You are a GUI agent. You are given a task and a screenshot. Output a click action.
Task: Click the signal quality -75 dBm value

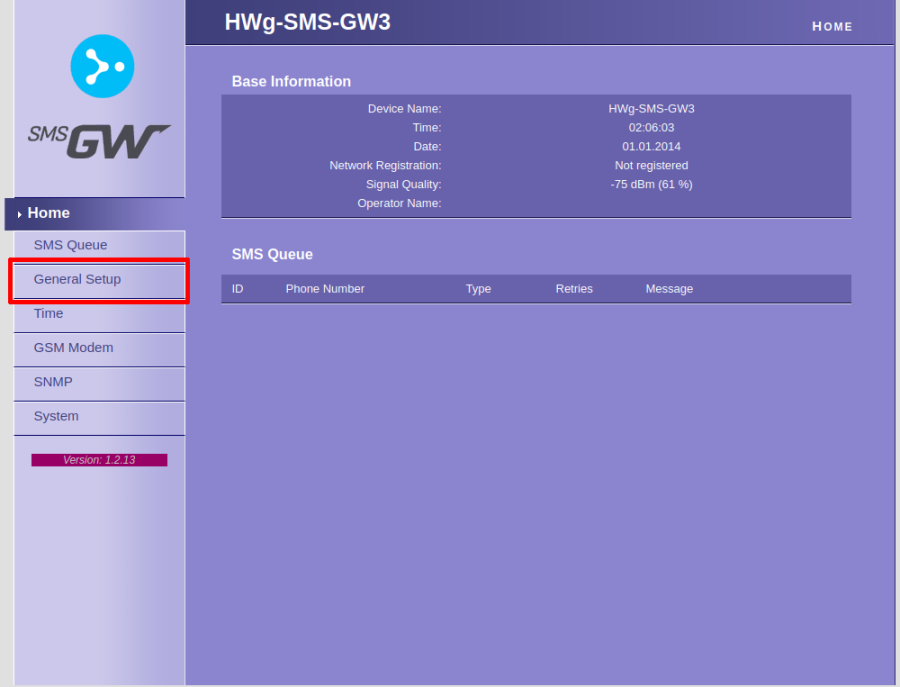pyautogui.click(x=651, y=184)
